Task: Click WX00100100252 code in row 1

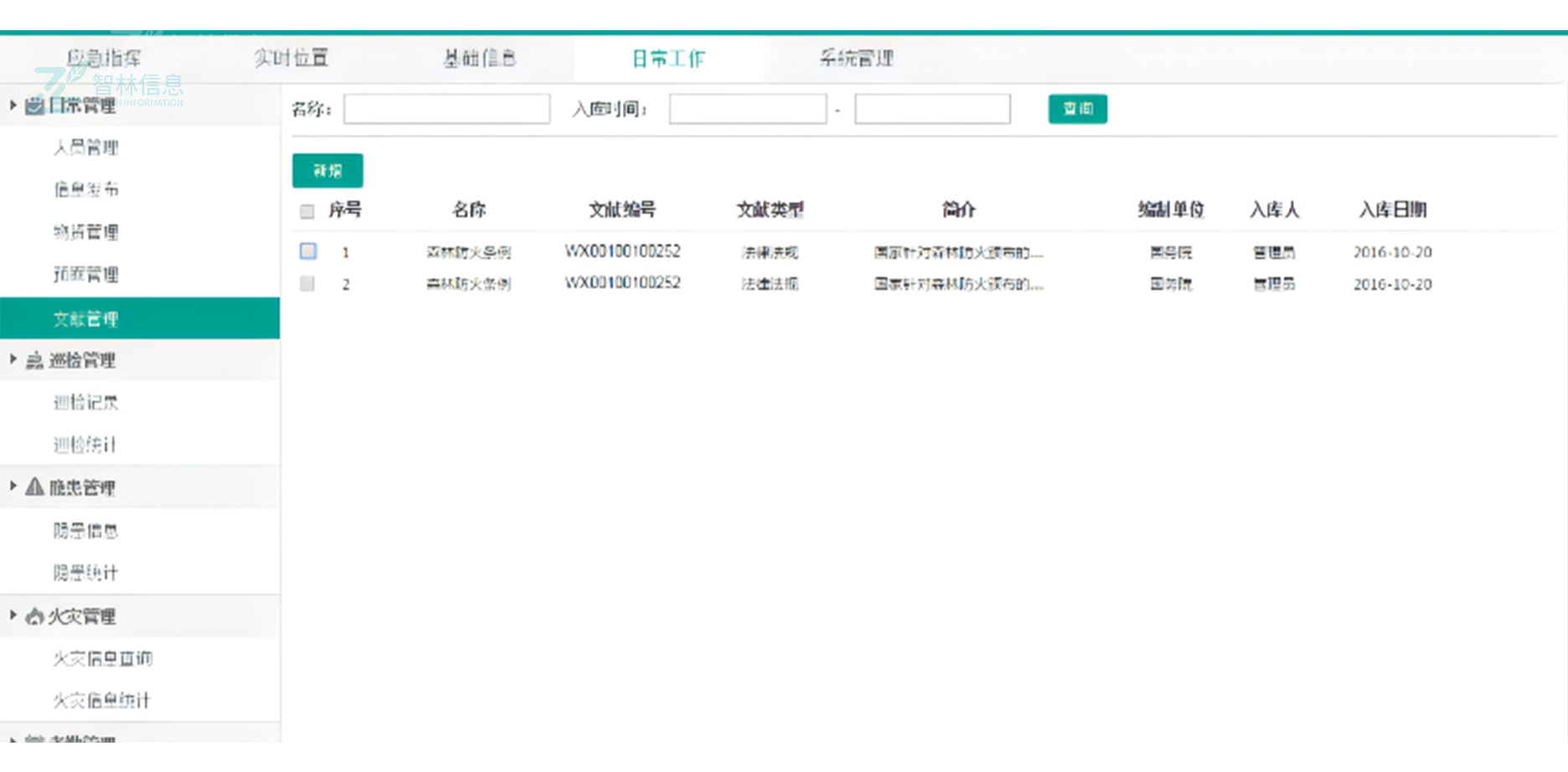Action: coord(622,251)
